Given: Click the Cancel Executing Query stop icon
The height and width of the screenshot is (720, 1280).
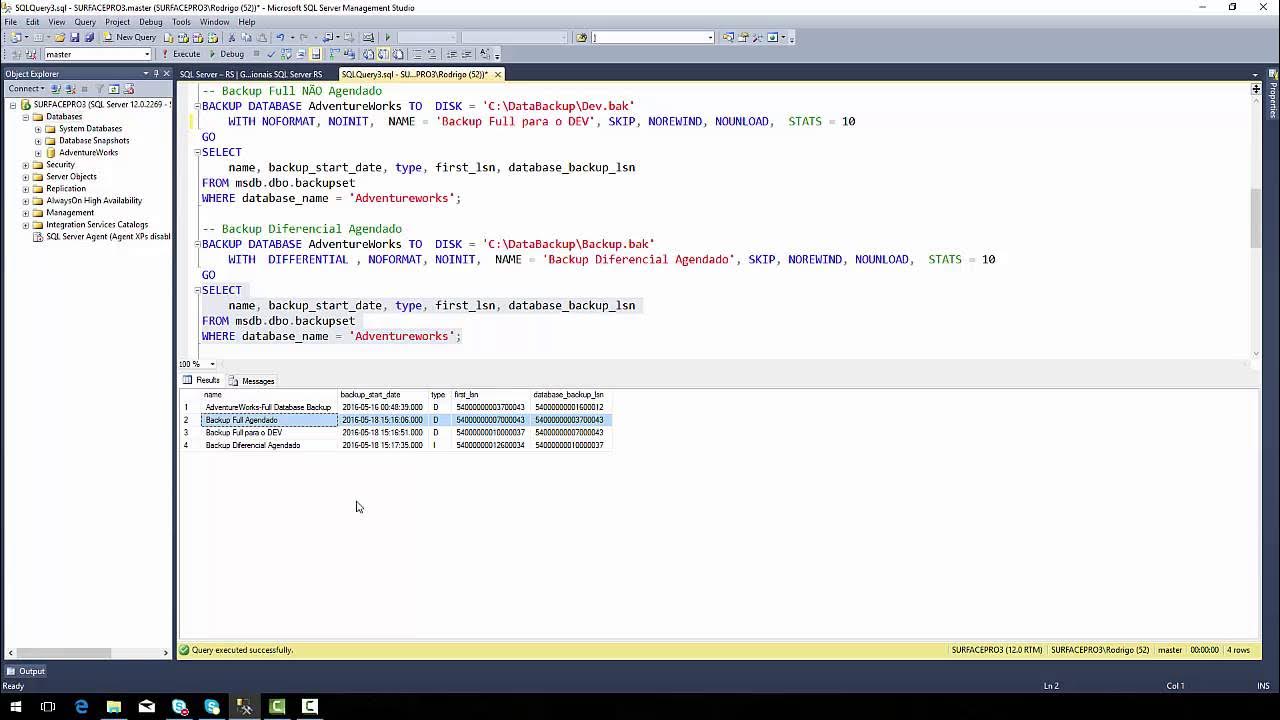Looking at the screenshot, I should [256, 54].
